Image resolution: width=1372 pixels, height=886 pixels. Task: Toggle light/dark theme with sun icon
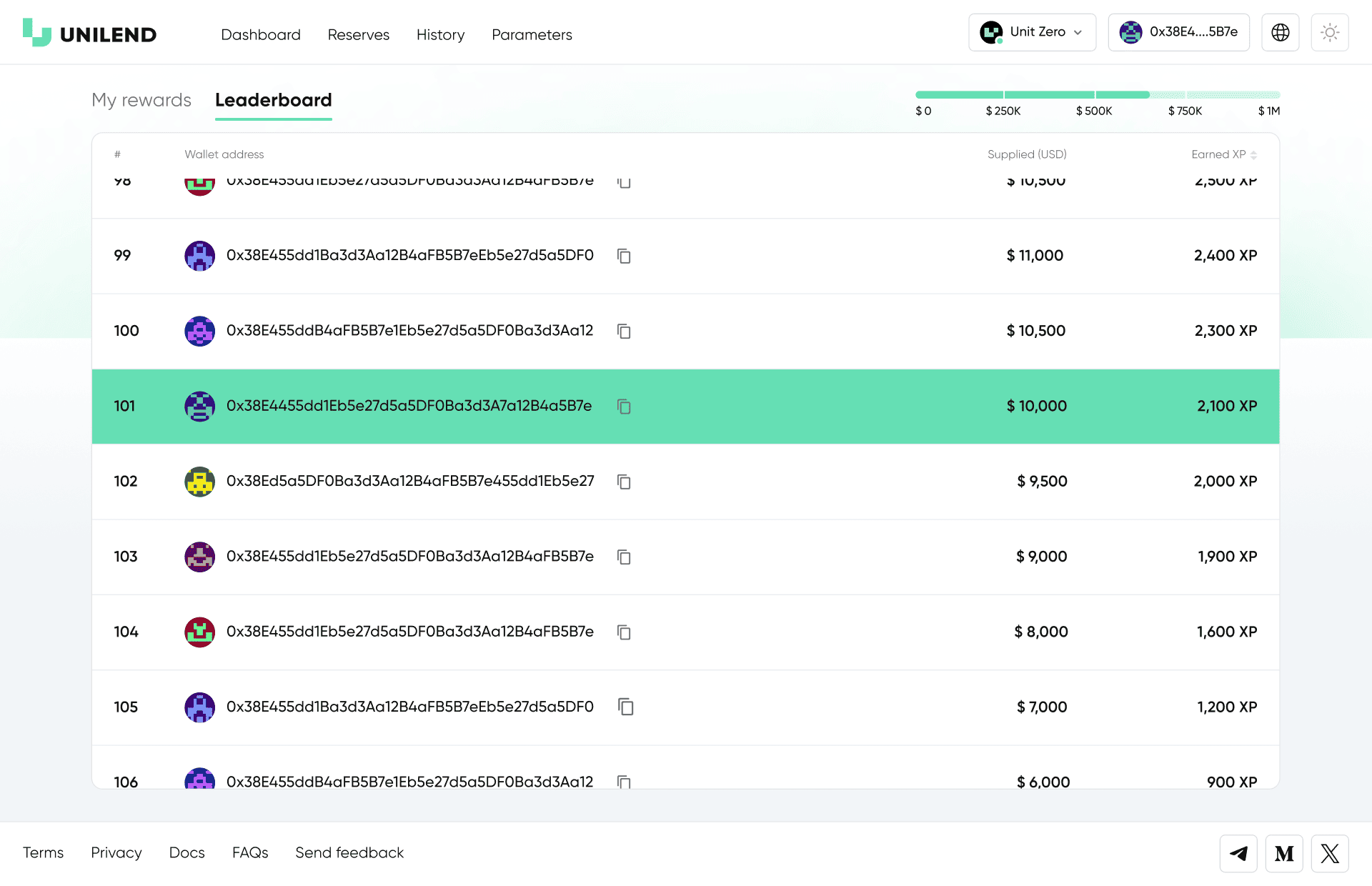[1329, 32]
